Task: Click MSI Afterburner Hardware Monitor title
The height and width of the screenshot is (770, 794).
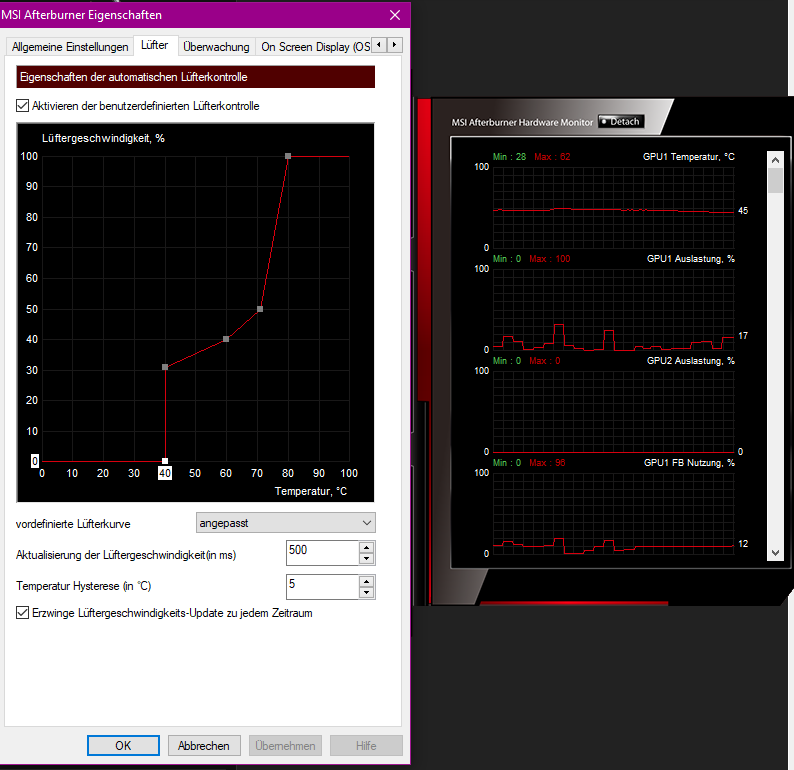Action: click(x=522, y=123)
